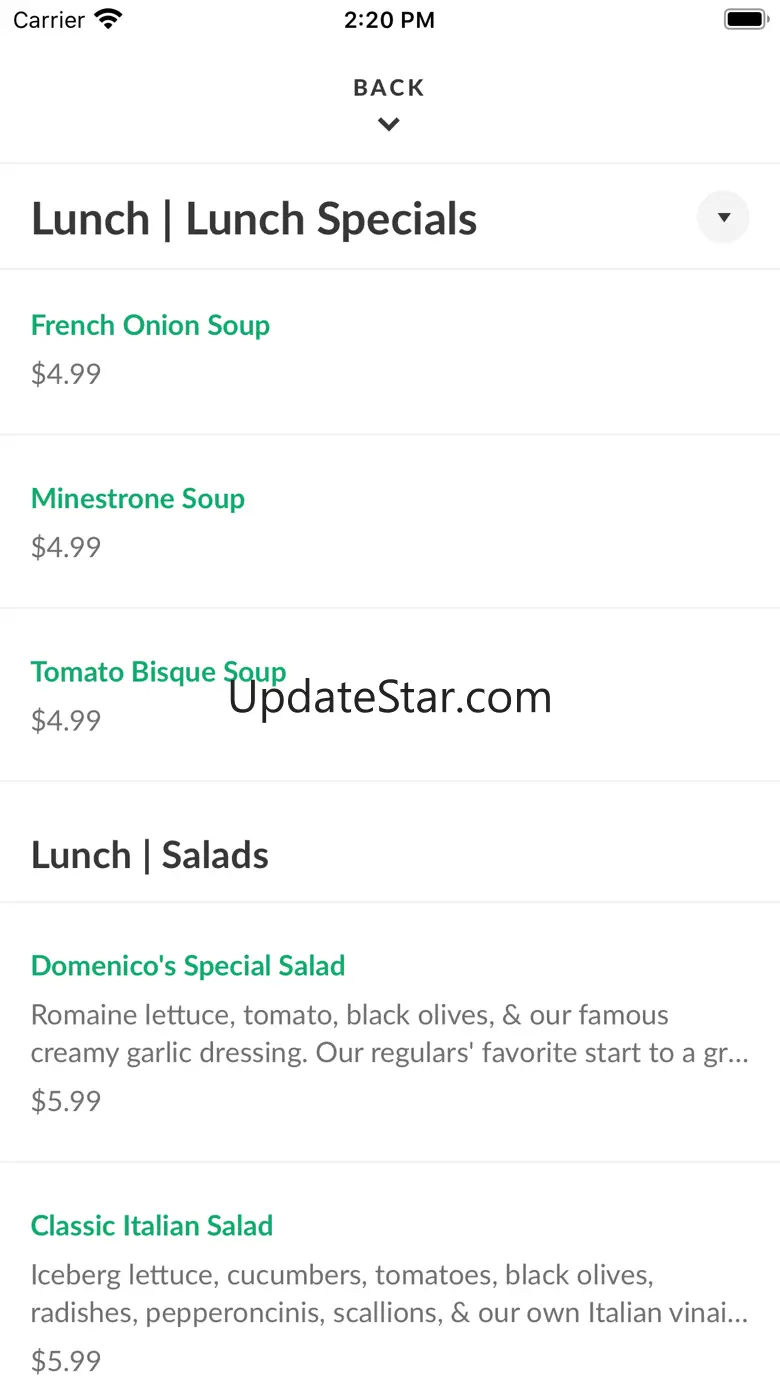Tap Domenico's Special Salad description text

(x=389, y=1034)
